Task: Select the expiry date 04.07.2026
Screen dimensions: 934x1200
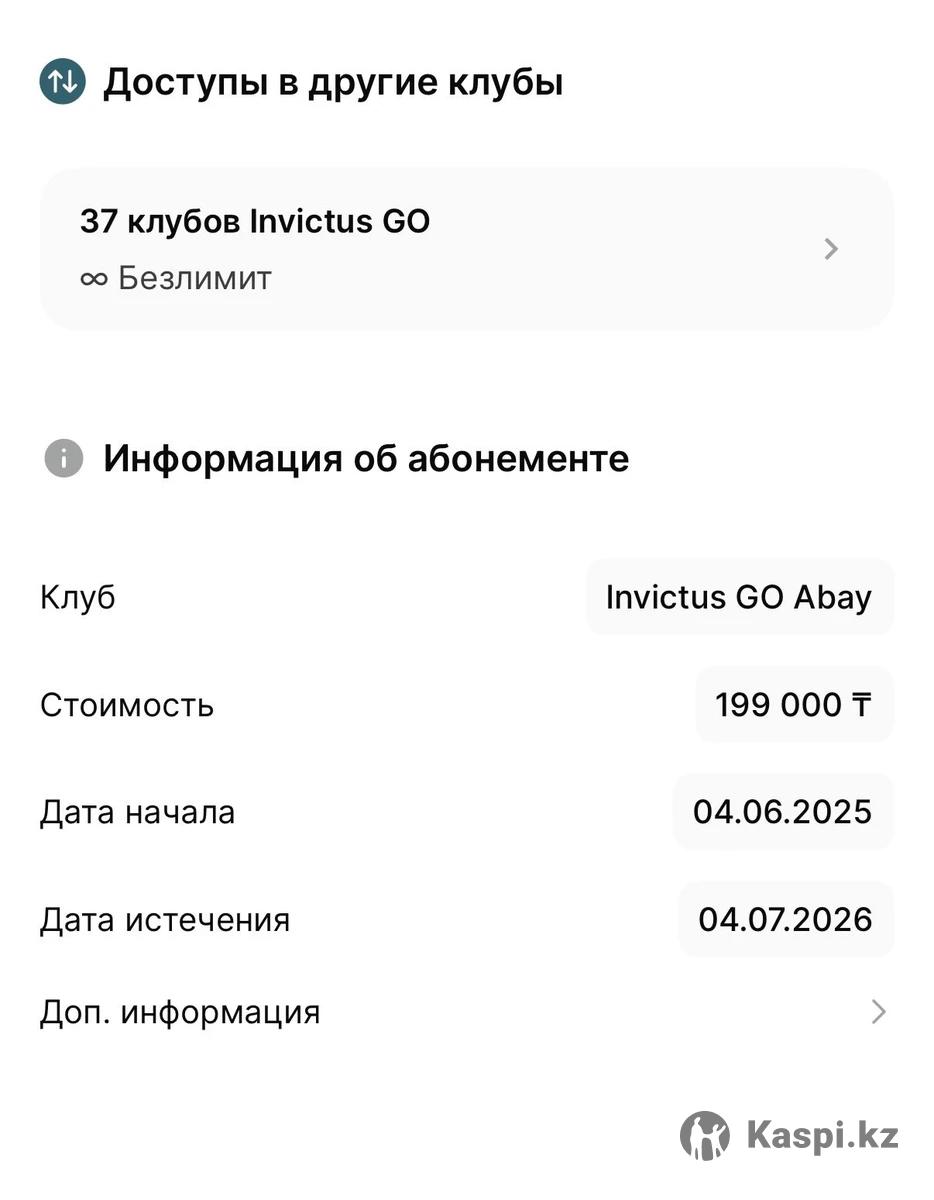Action: [785, 919]
